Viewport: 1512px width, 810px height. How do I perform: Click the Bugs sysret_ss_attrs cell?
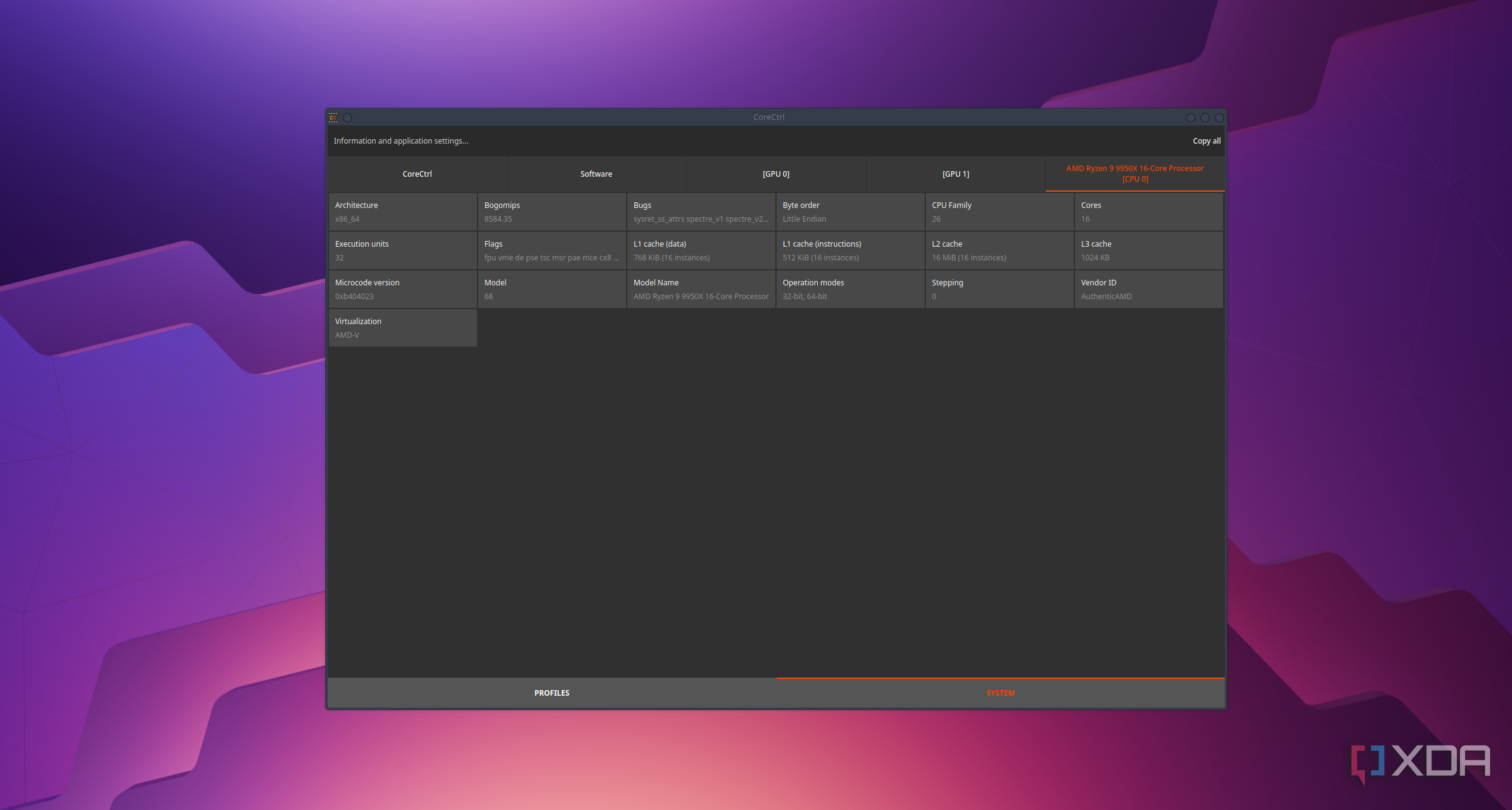(x=701, y=212)
